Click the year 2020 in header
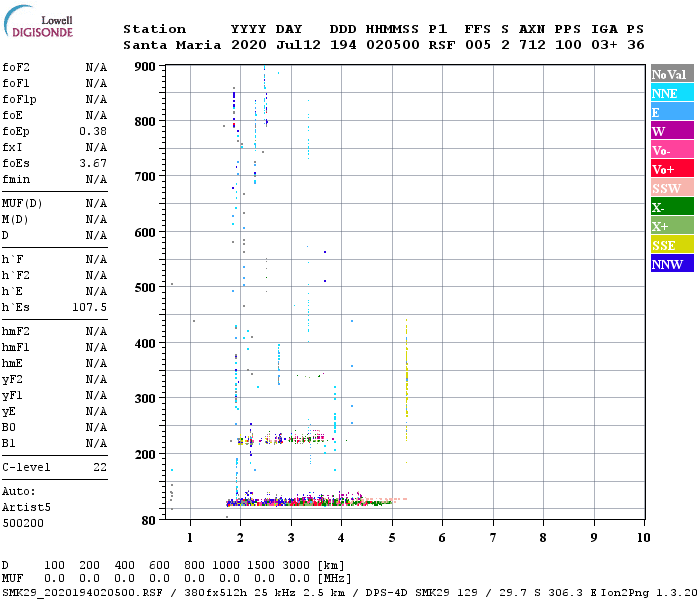This screenshot has width=700, height=600. [x=249, y=45]
